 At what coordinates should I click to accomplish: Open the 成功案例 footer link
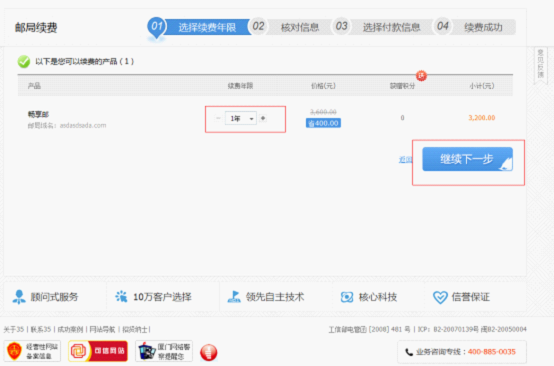click(x=70, y=329)
